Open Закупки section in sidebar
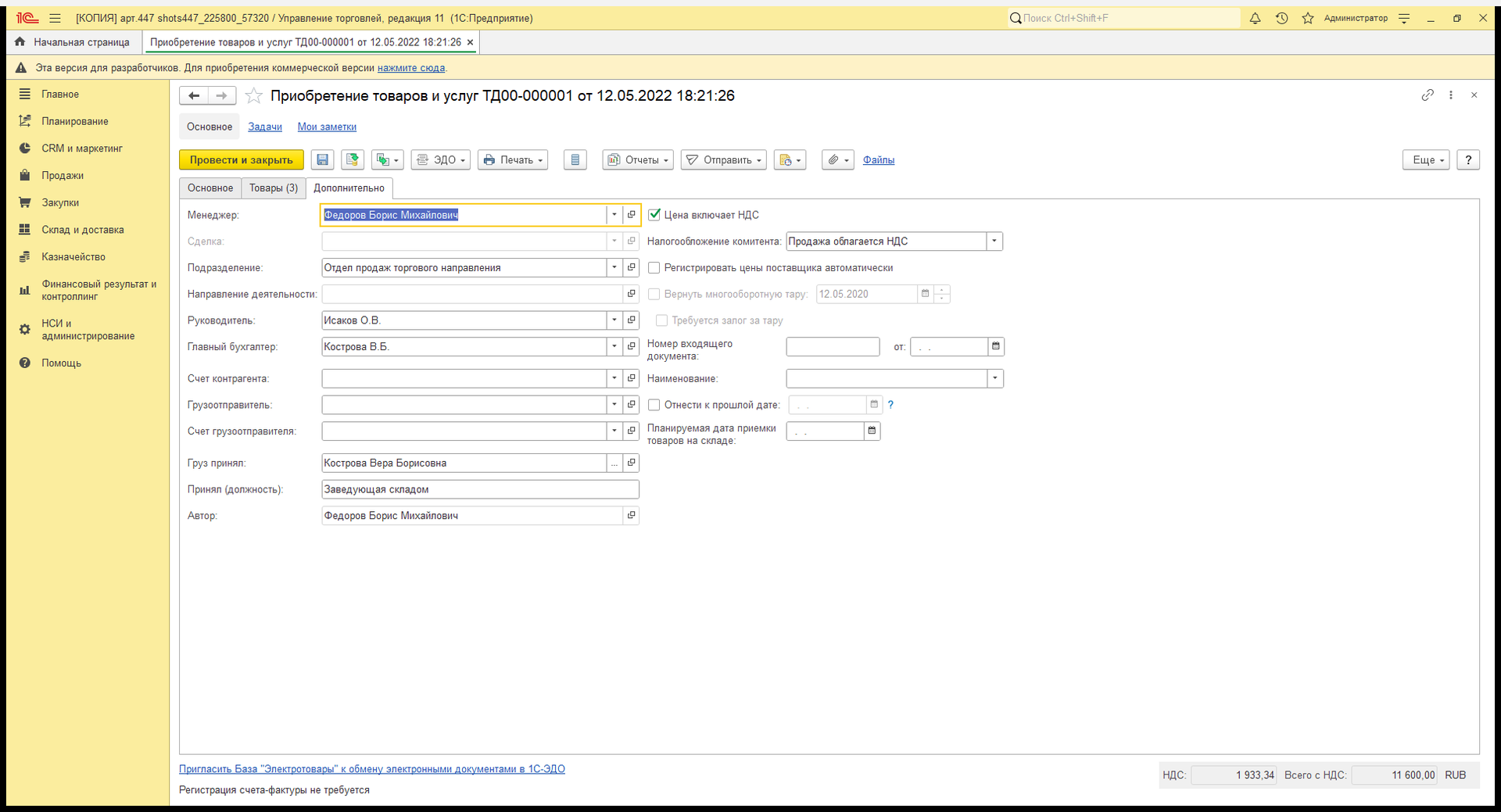Viewport: 1501px width, 812px height. [x=60, y=203]
